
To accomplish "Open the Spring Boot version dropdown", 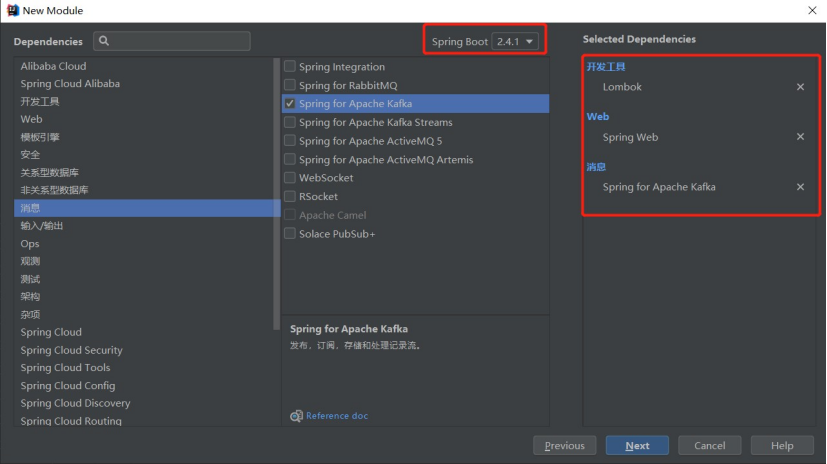I will [x=515, y=41].
